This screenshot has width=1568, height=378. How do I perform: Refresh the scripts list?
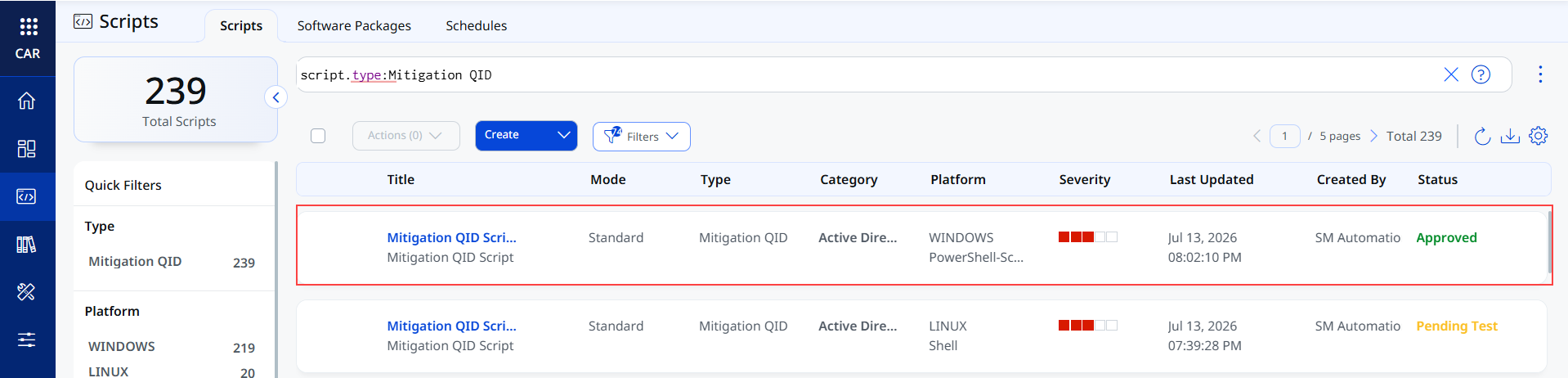(1482, 136)
